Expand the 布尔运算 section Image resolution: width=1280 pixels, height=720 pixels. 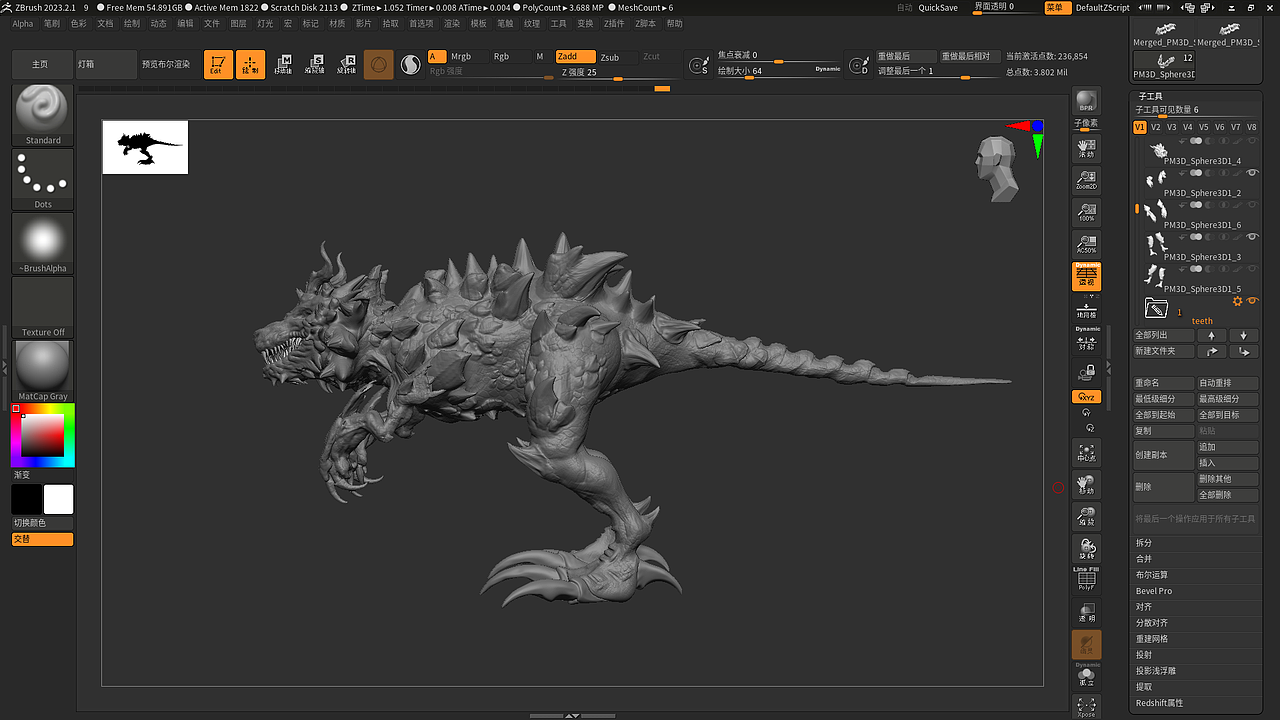click(x=1152, y=575)
